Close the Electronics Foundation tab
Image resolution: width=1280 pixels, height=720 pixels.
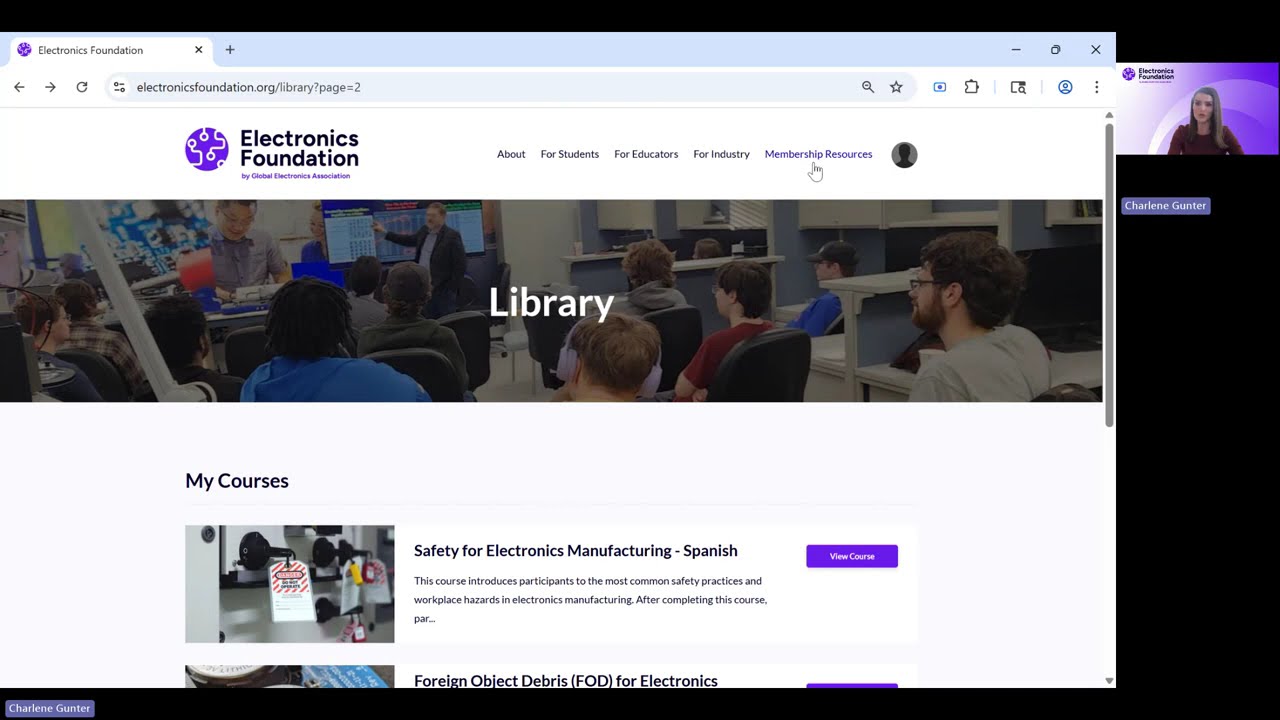[x=198, y=50]
